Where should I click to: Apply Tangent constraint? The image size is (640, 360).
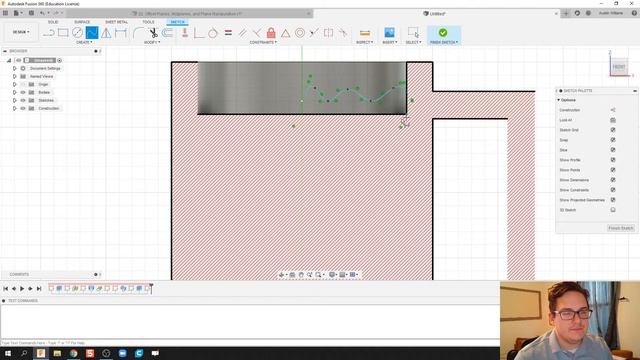coord(213,33)
